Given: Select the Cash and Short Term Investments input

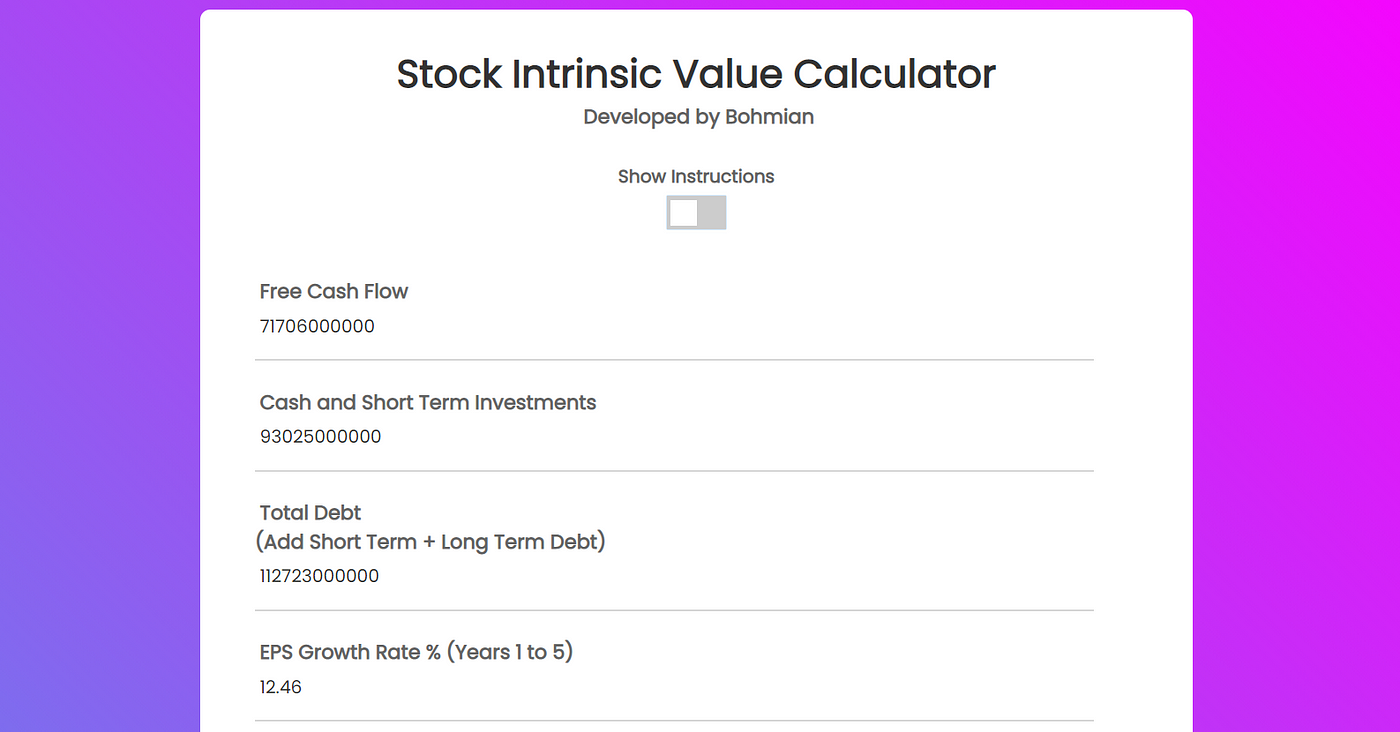Looking at the screenshot, I should tap(674, 437).
